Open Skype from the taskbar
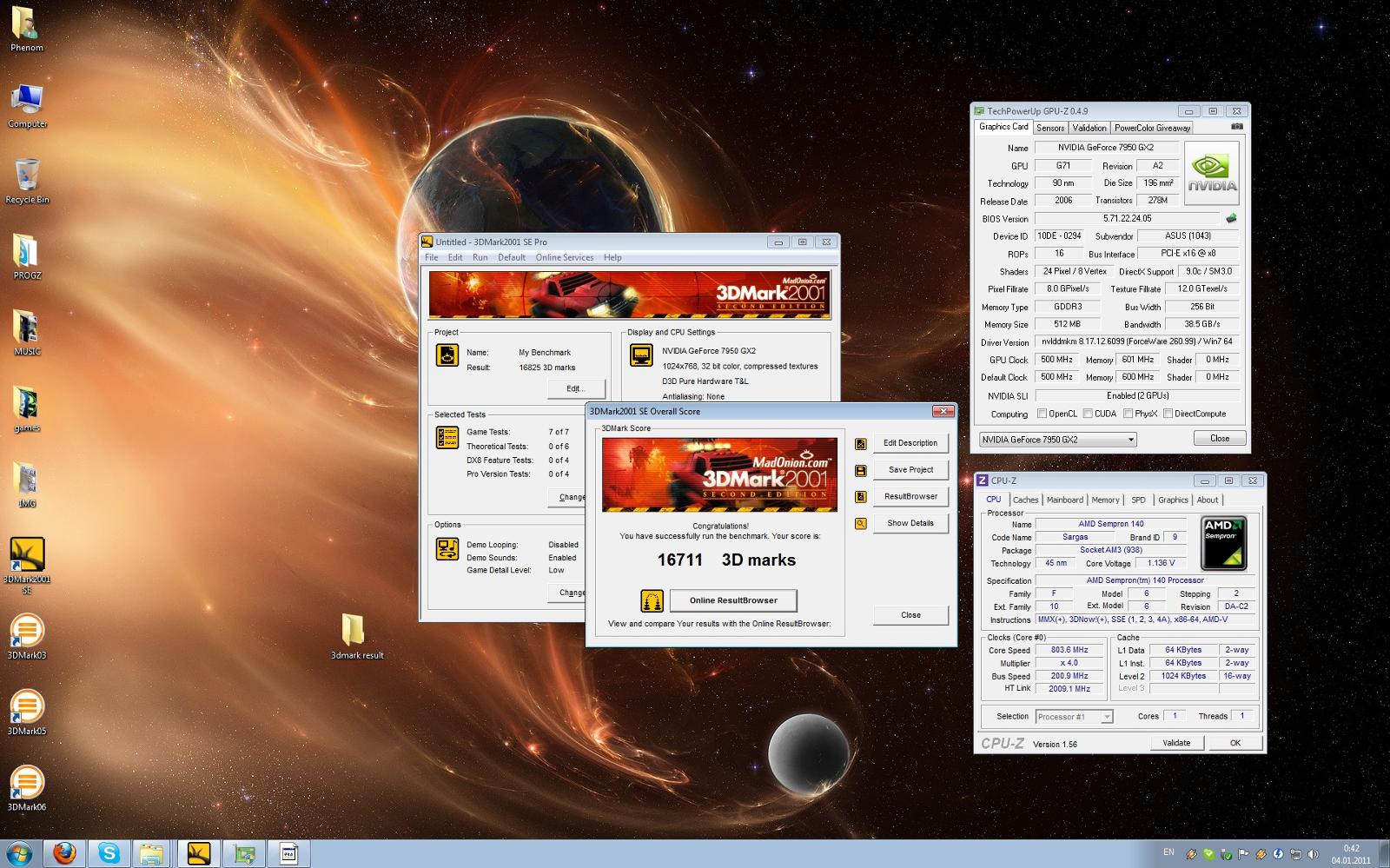The height and width of the screenshot is (868, 1390). pyautogui.click(x=109, y=853)
